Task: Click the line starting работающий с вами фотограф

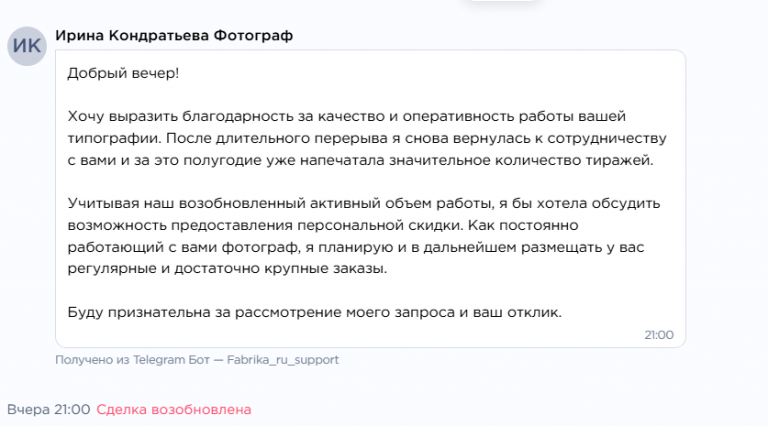Action: [356, 247]
